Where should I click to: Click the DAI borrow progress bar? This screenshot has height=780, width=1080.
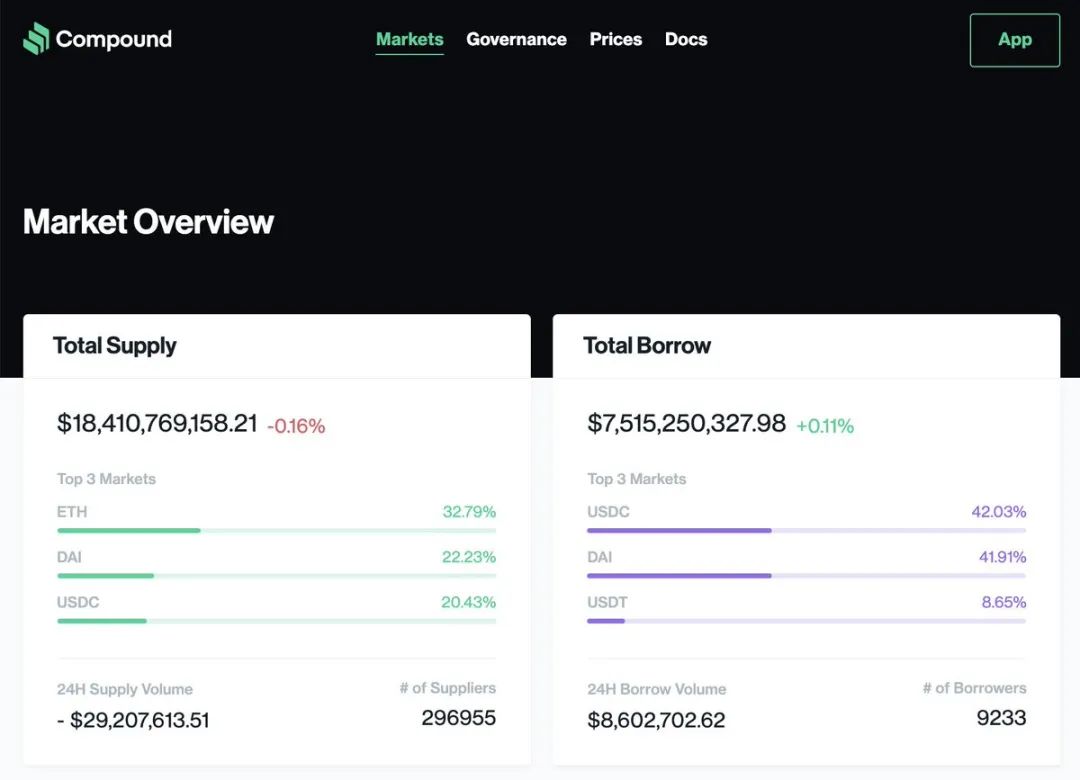(x=807, y=575)
